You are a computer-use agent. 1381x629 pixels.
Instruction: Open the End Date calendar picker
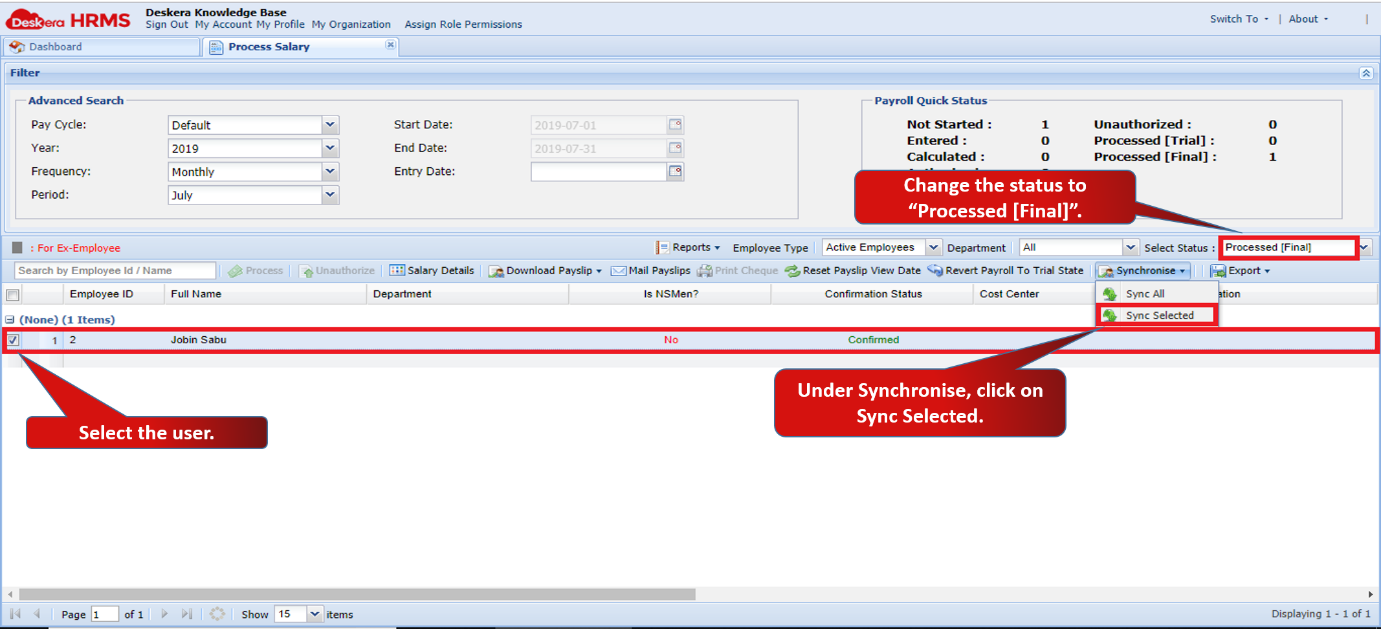tap(675, 148)
